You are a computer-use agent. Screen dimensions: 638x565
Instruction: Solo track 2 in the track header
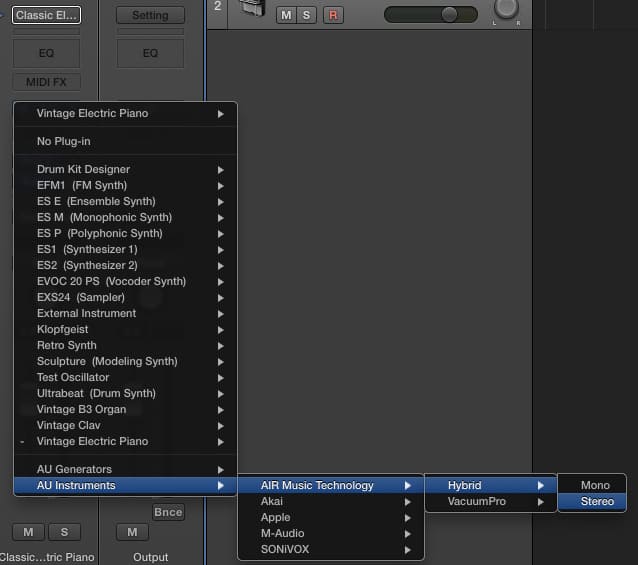(x=307, y=15)
